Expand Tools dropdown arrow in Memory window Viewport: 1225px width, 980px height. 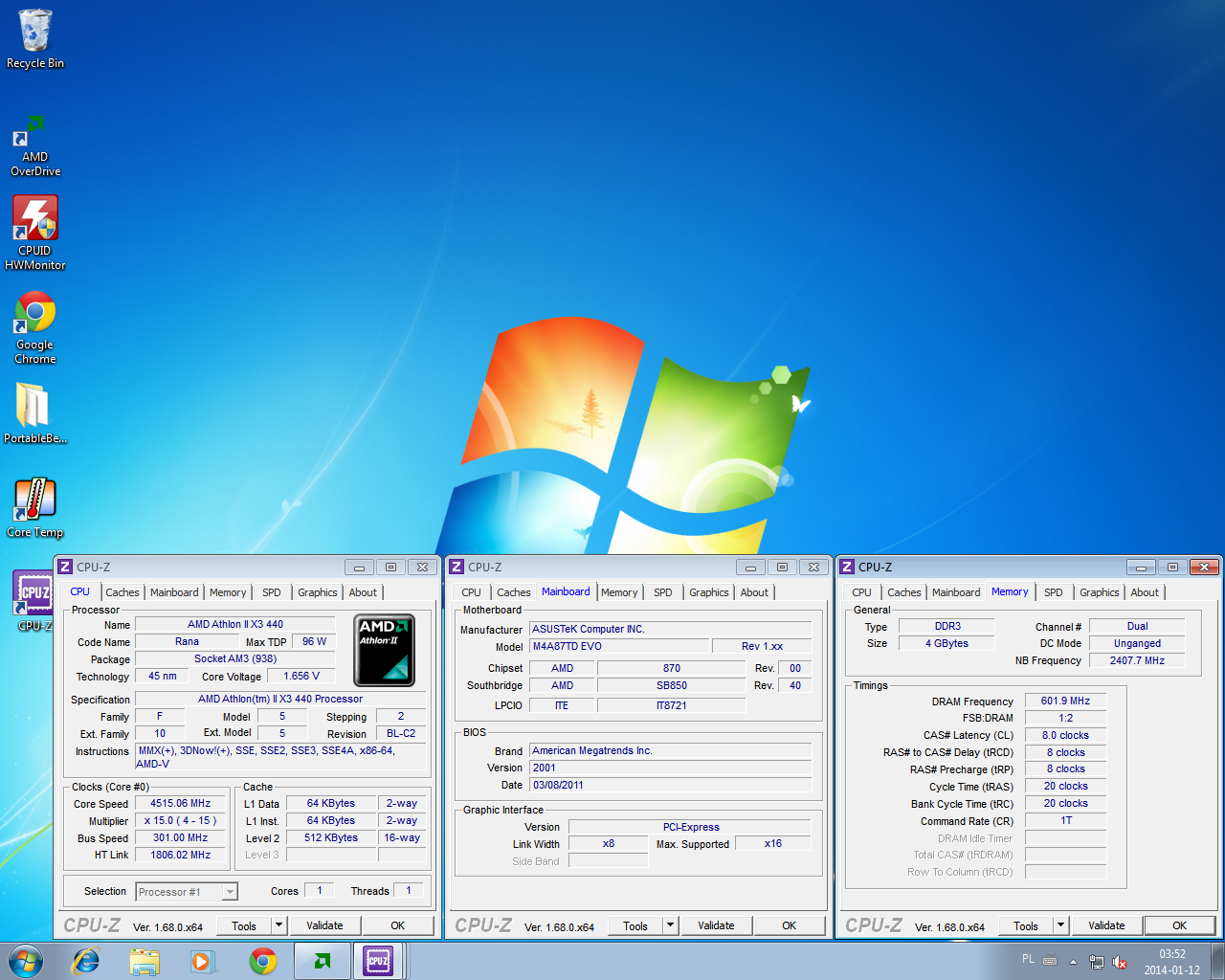[x=1060, y=925]
